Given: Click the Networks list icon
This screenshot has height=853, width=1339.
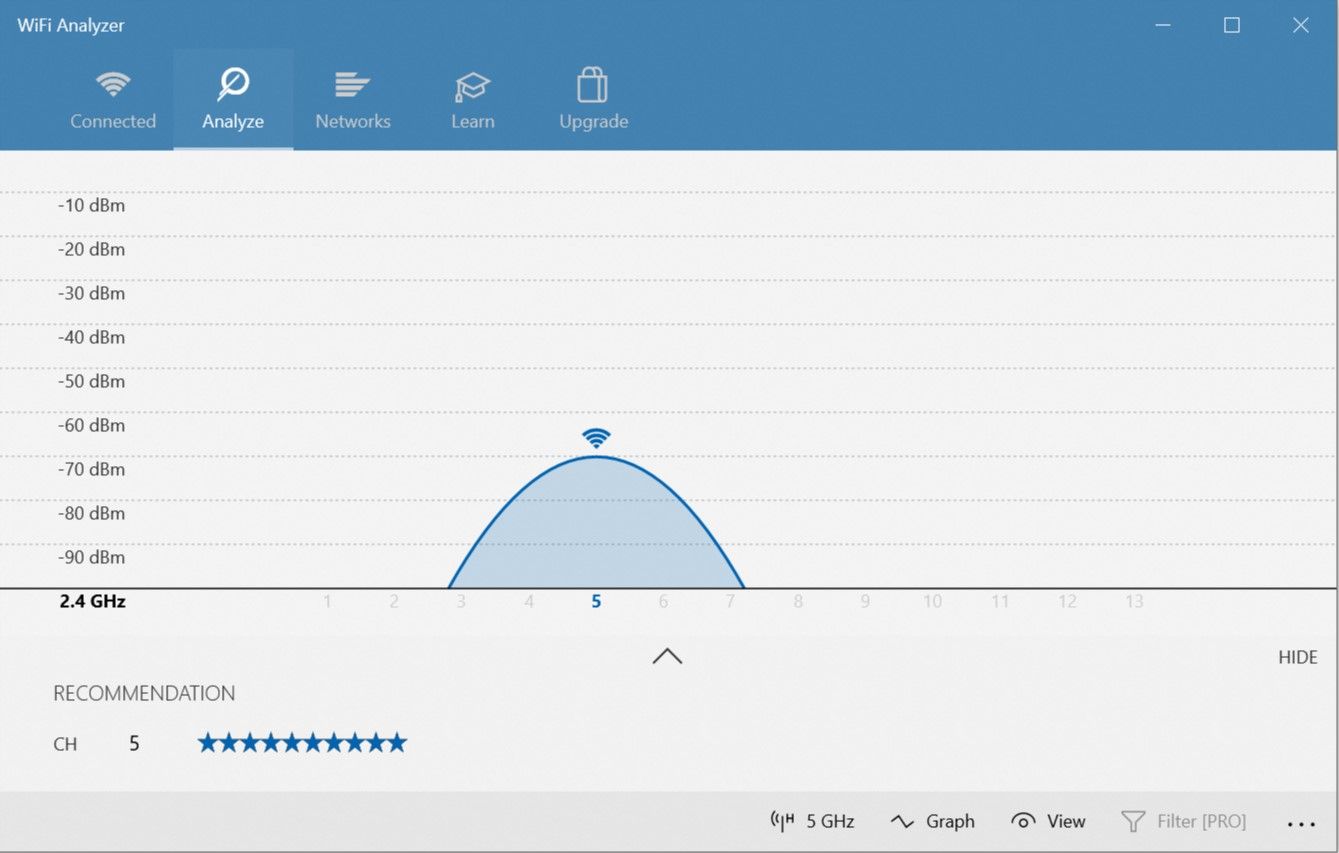Looking at the screenshot, I should pos(353,85).
